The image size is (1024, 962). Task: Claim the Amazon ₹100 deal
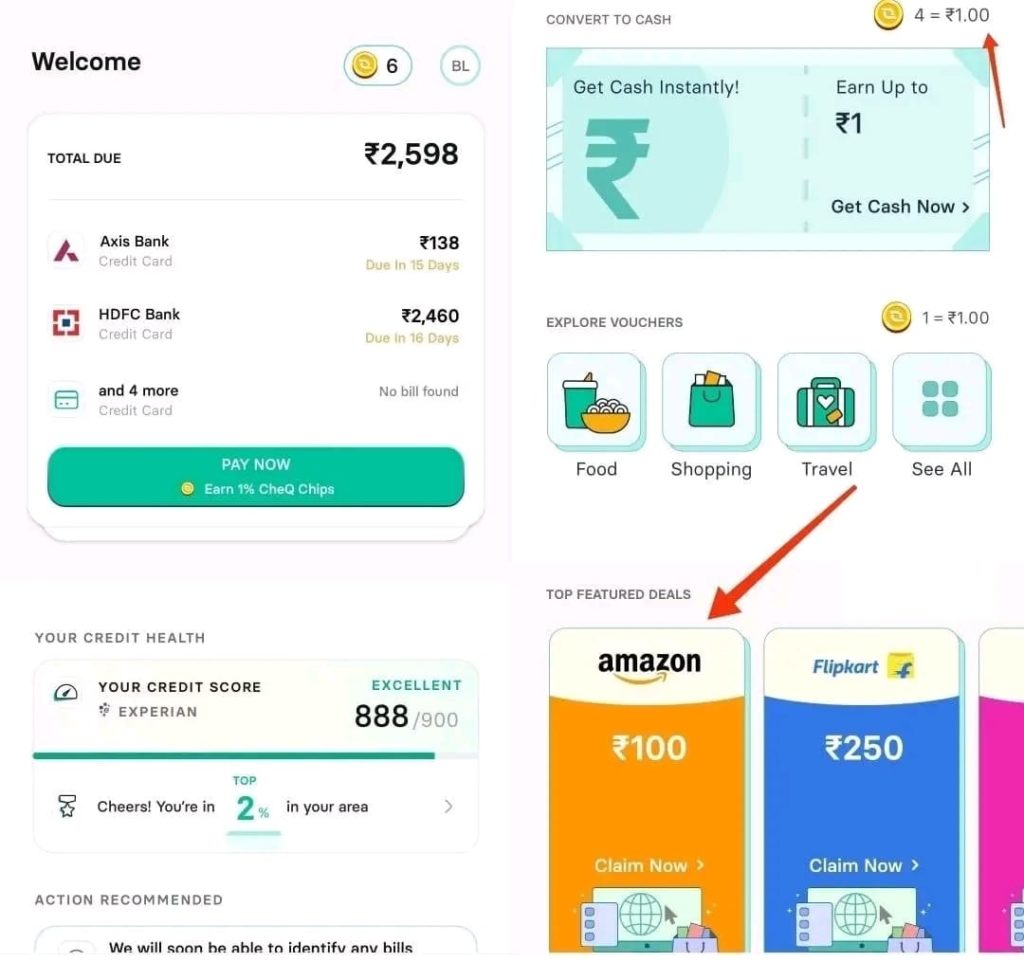point(648,865)
